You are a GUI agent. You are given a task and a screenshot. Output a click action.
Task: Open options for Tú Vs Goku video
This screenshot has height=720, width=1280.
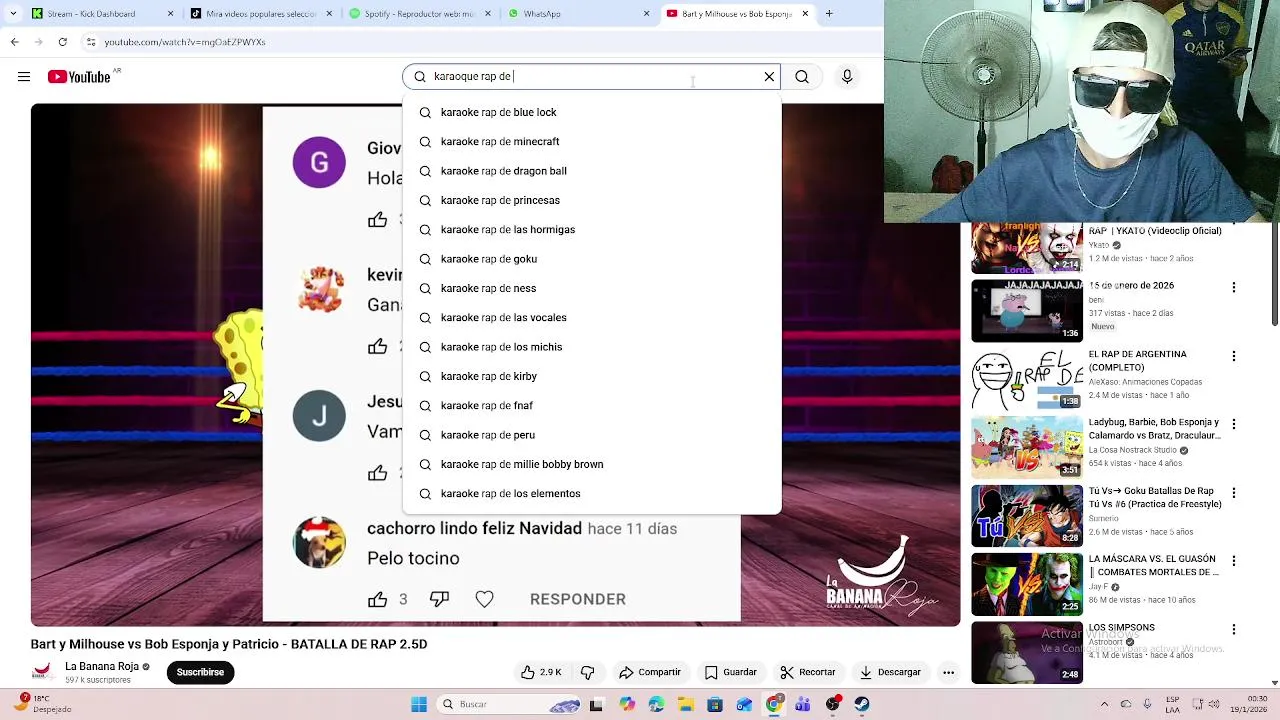click(x=1233, y=493)
